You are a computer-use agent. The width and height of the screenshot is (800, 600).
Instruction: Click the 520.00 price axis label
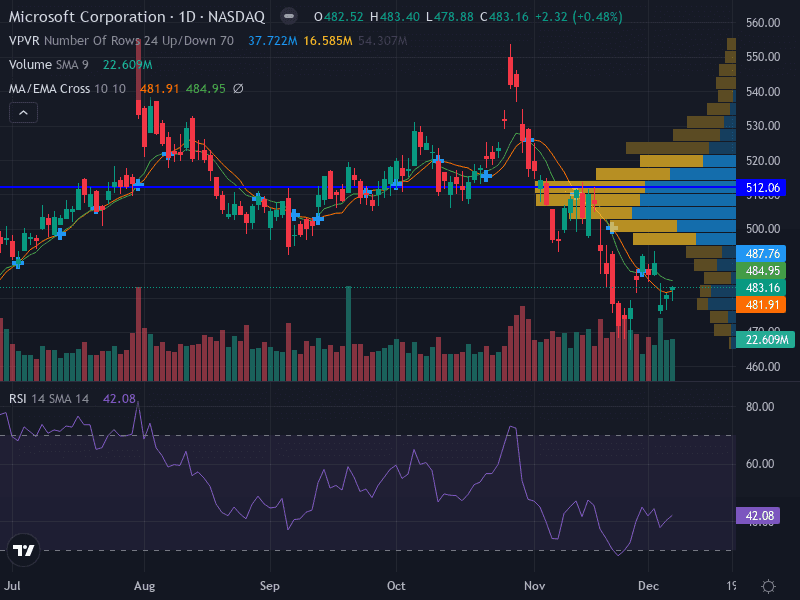tap(763, 161)
